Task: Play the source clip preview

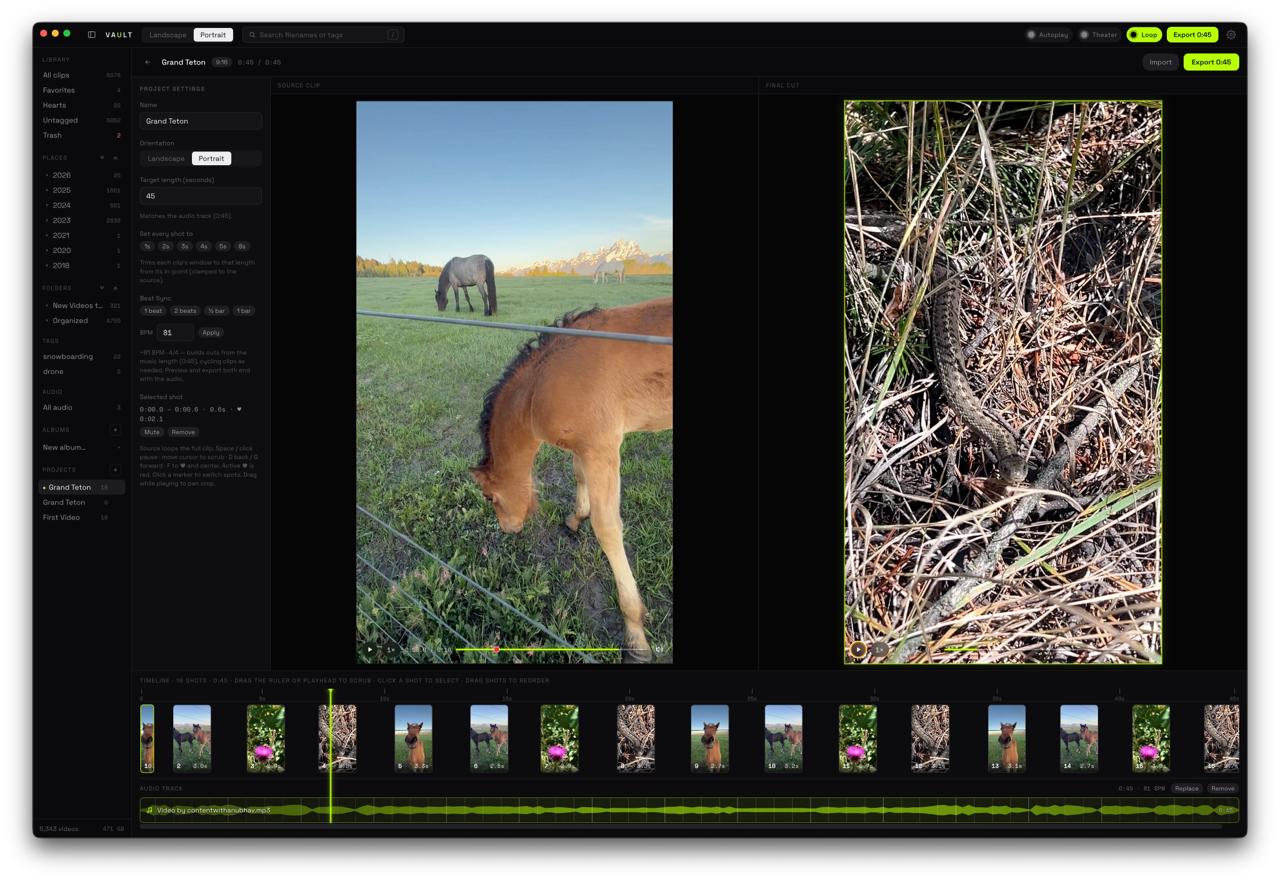Action: coord(370,650)
